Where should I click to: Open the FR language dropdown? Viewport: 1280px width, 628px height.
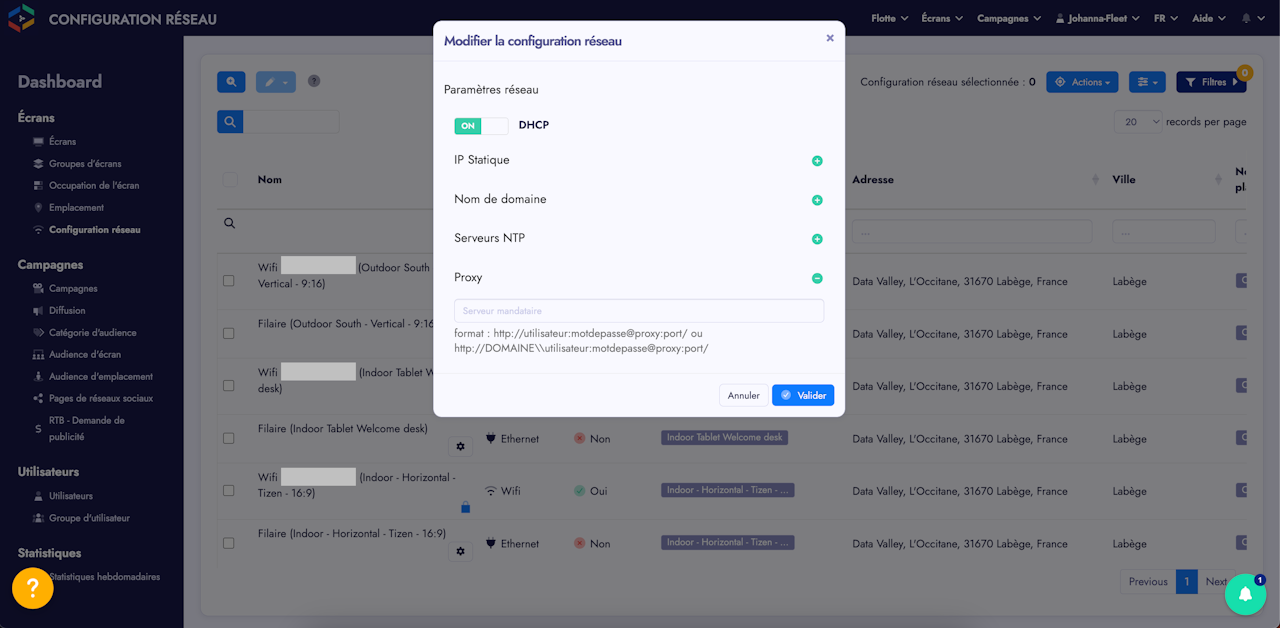pos(1166,18)
